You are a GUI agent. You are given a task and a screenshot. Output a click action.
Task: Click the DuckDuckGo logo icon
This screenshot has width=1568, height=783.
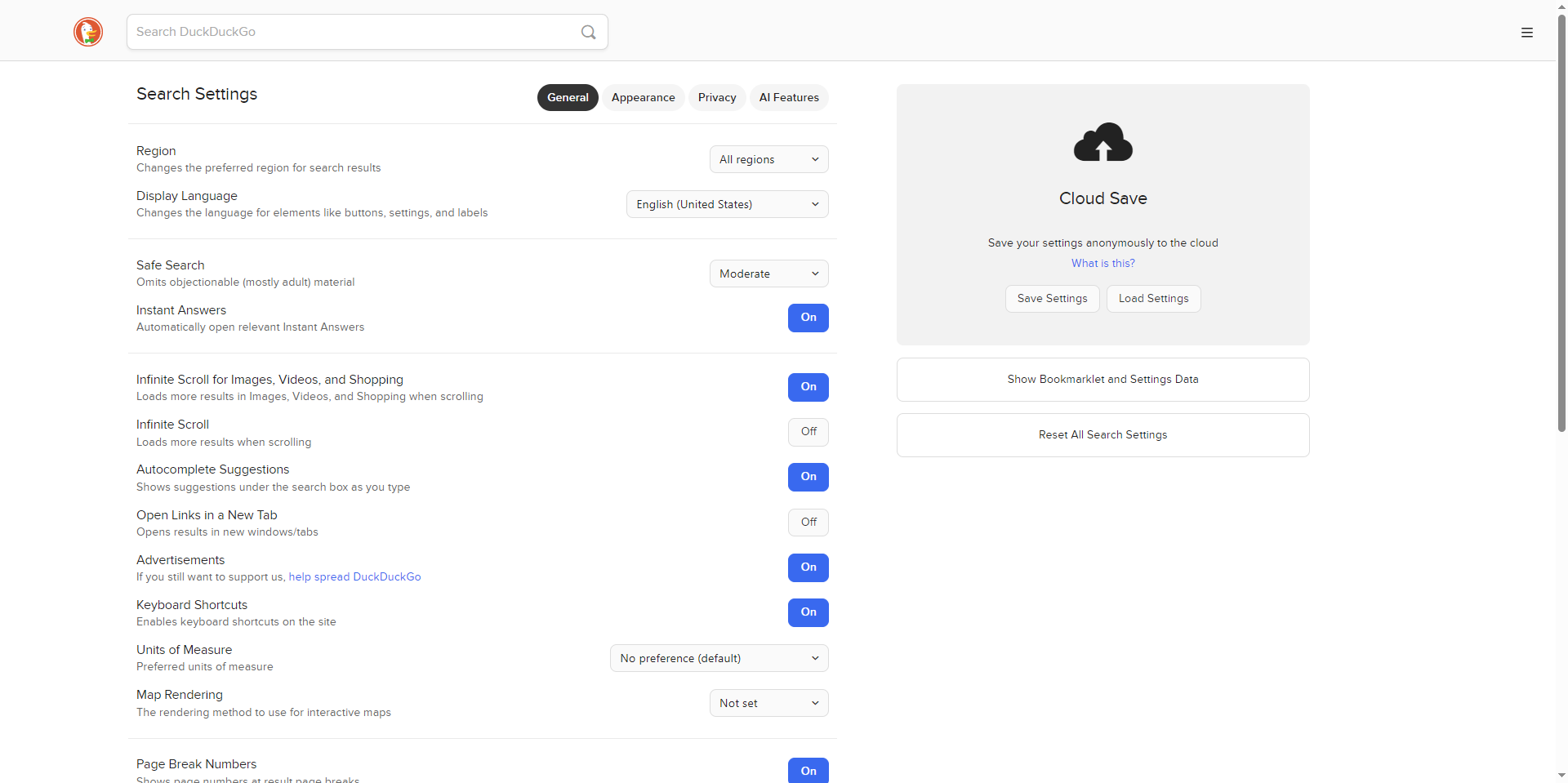click(88, 32)
